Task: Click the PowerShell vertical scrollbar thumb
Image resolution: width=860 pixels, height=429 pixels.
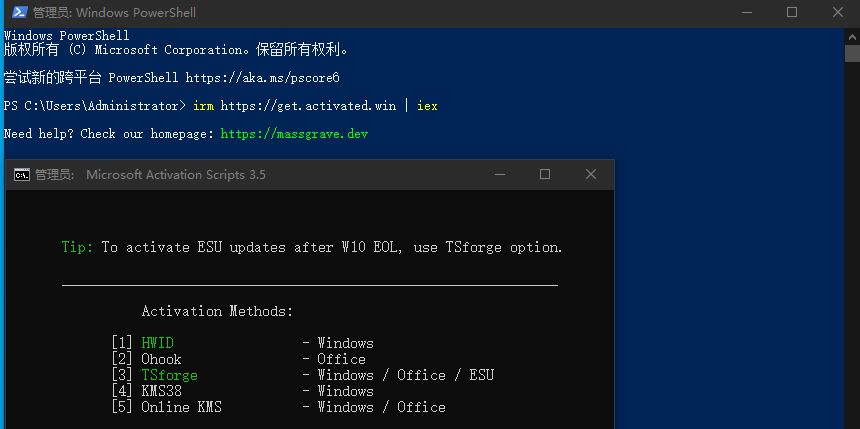Action: click(x=852, y=54)
